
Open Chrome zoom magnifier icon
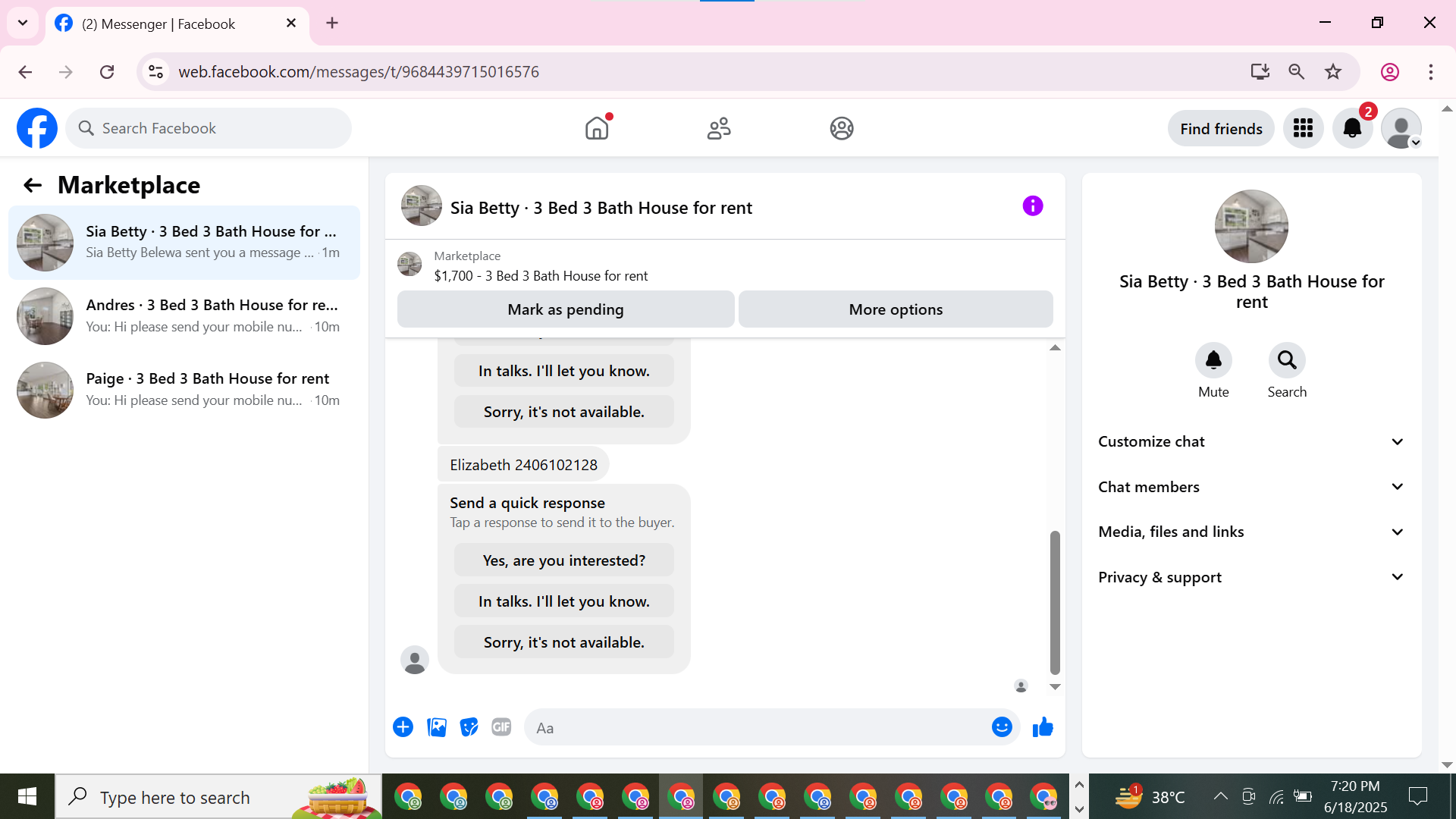(x=1297, y=72)
